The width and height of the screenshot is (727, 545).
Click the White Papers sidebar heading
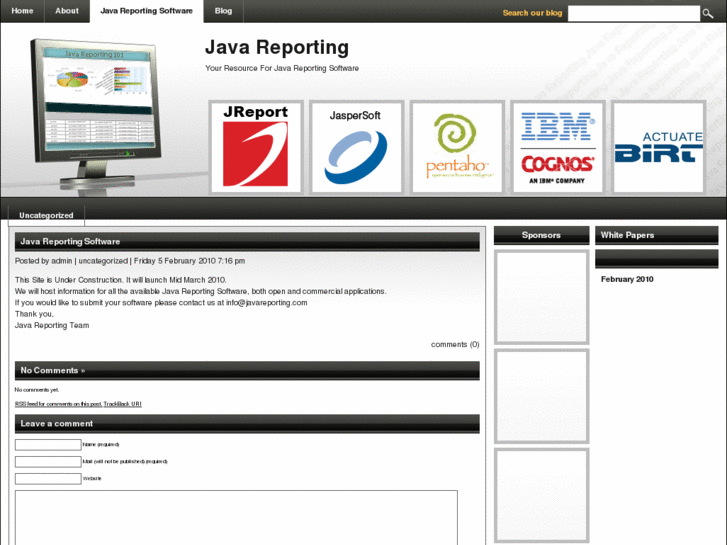pyautogui.click(x=657, y=235)
